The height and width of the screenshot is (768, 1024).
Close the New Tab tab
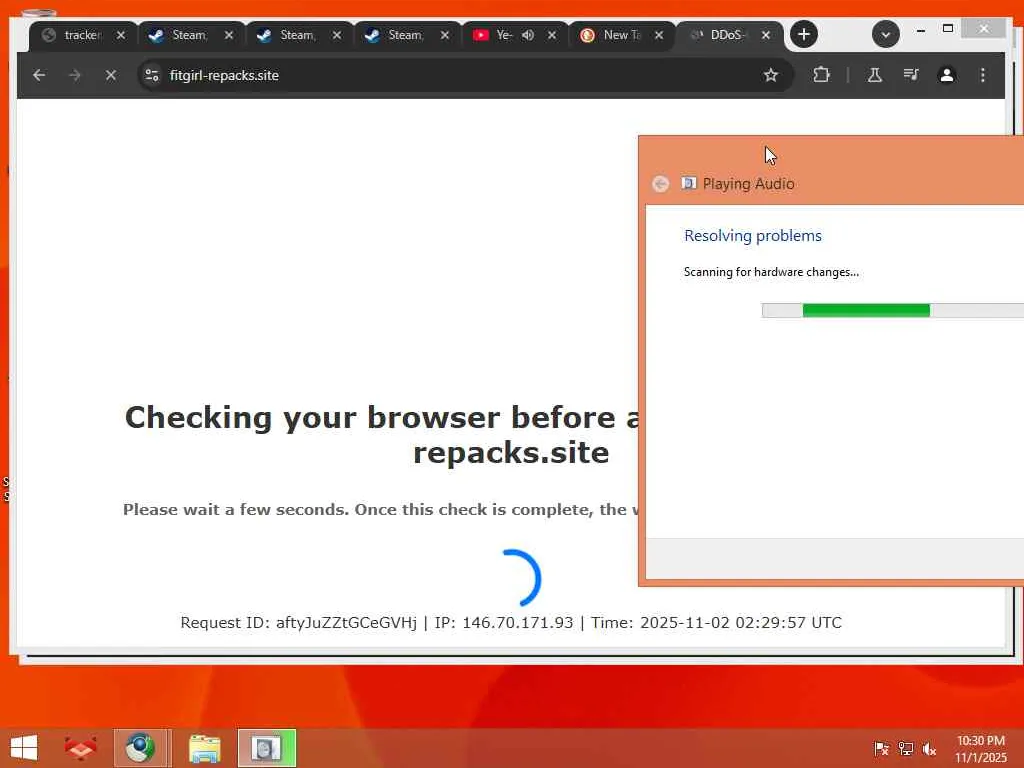coord(659,35)
